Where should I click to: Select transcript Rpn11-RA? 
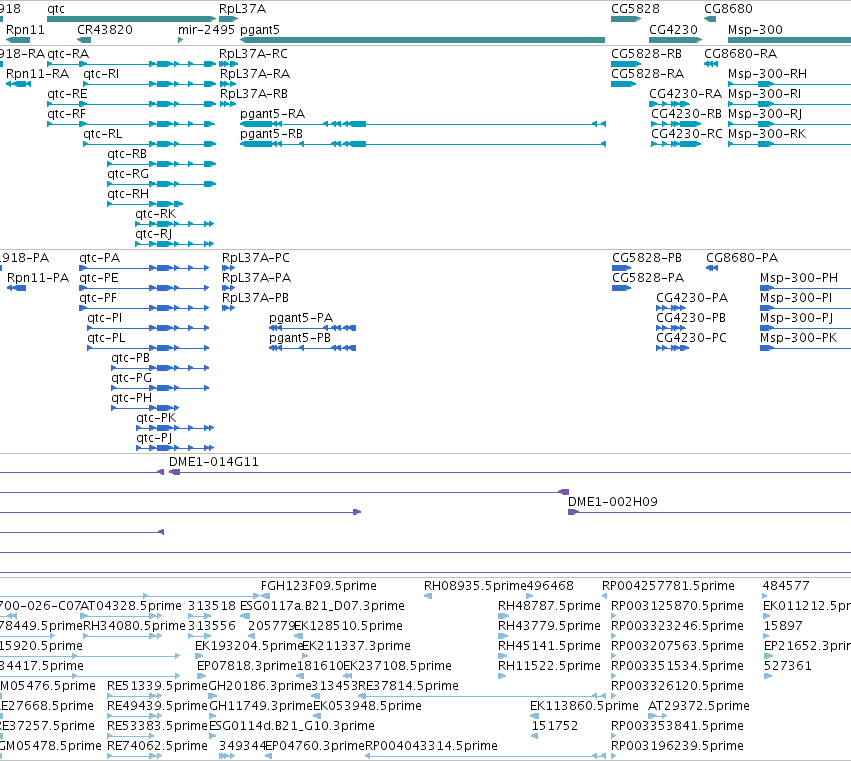click(18, 84)
